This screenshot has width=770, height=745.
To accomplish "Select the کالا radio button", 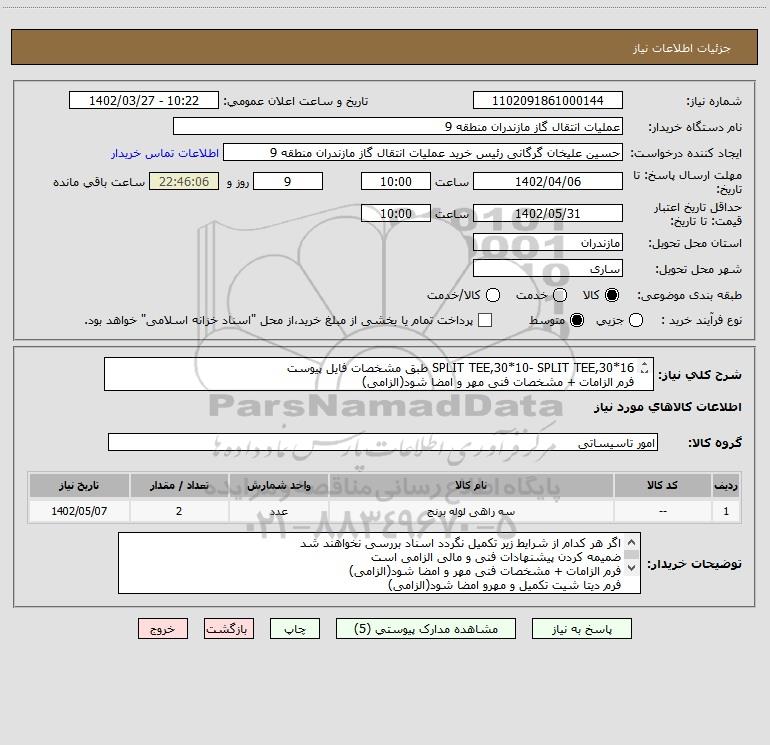I will click(x=612, y=295).
